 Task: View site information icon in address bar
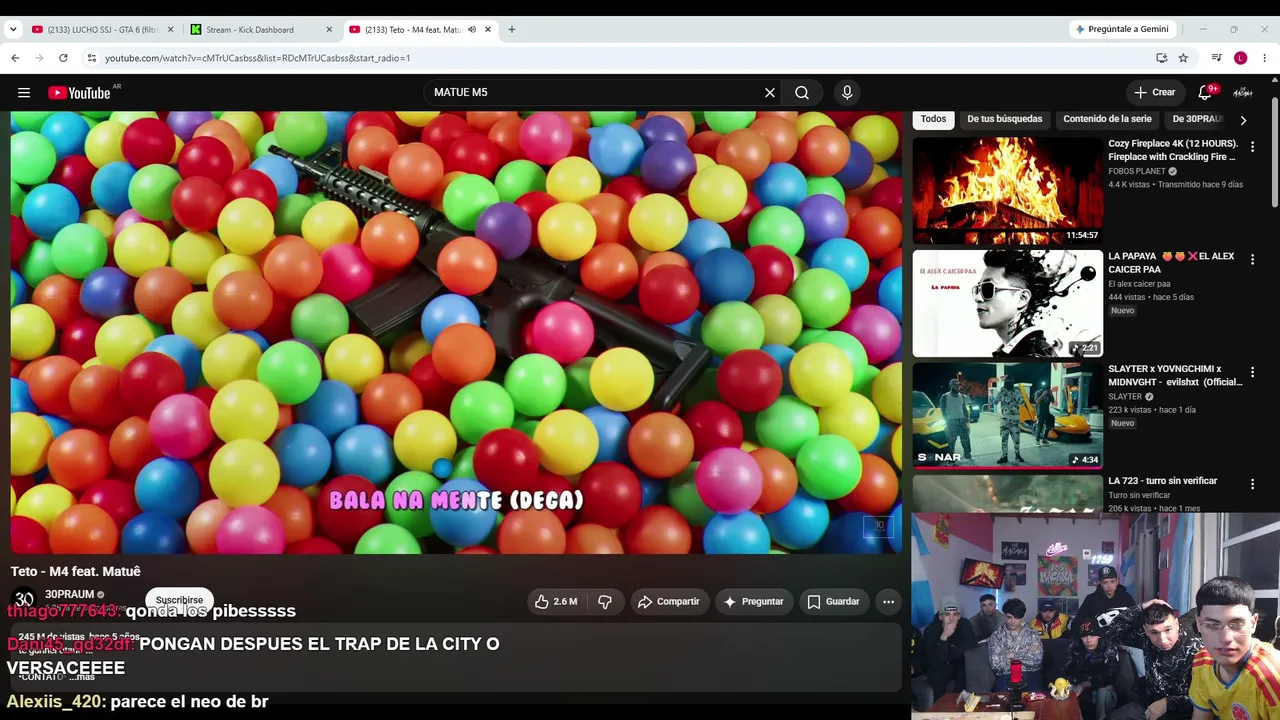91,58
